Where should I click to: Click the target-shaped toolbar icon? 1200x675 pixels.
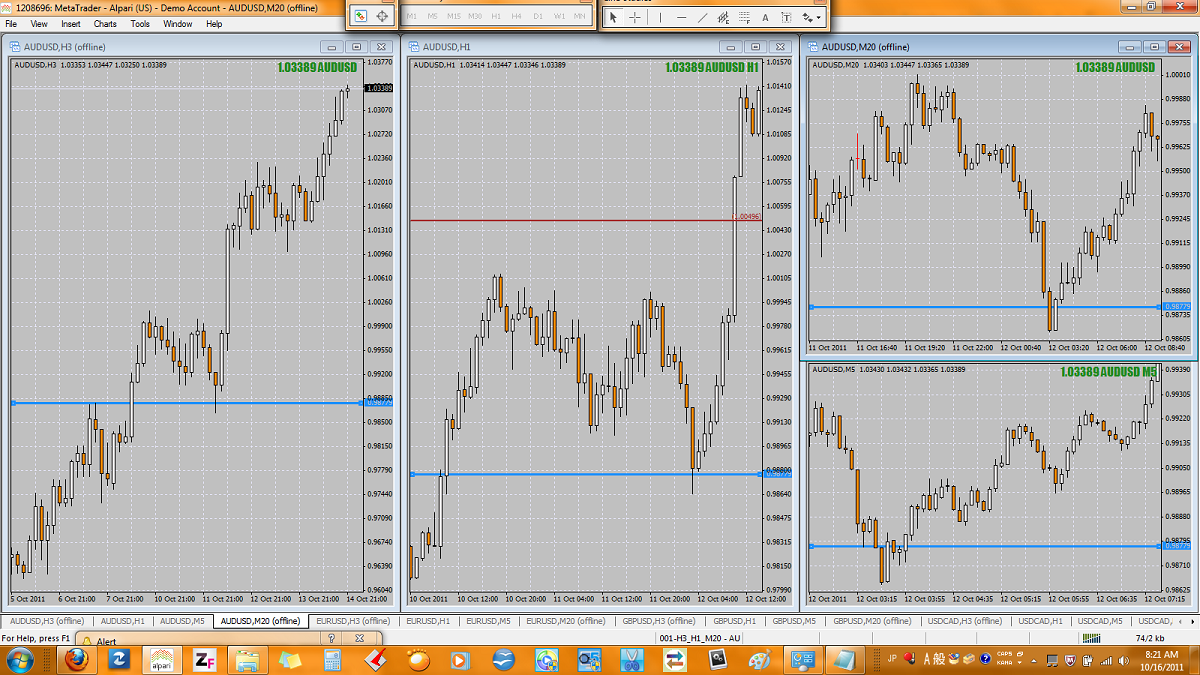click(383, 16)
